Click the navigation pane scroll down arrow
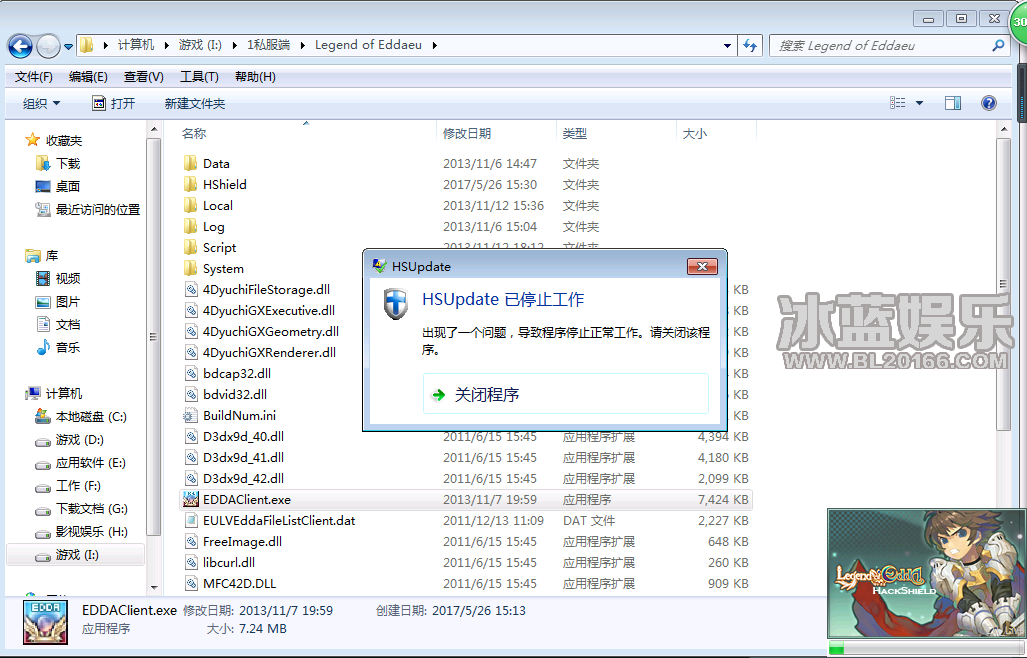 click(x=155, y=587)
